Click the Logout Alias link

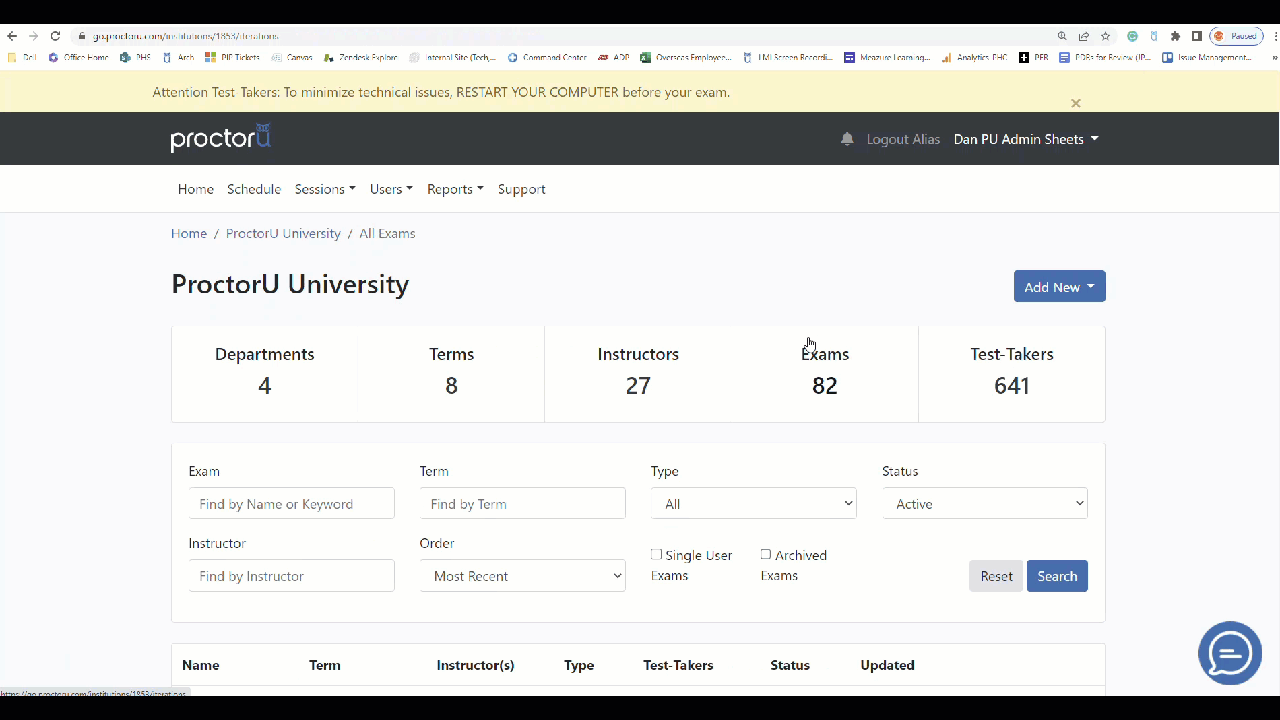coord(903,139)
